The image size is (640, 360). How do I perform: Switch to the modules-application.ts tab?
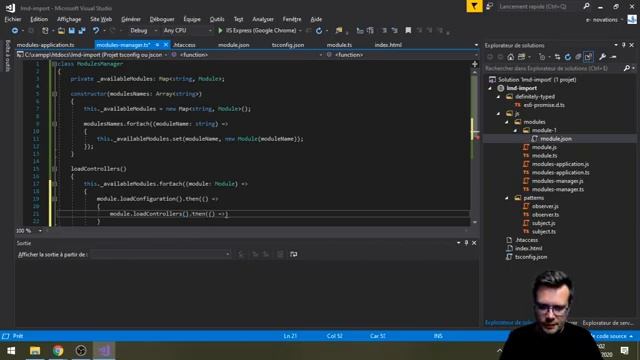click(x=46, y=45)
